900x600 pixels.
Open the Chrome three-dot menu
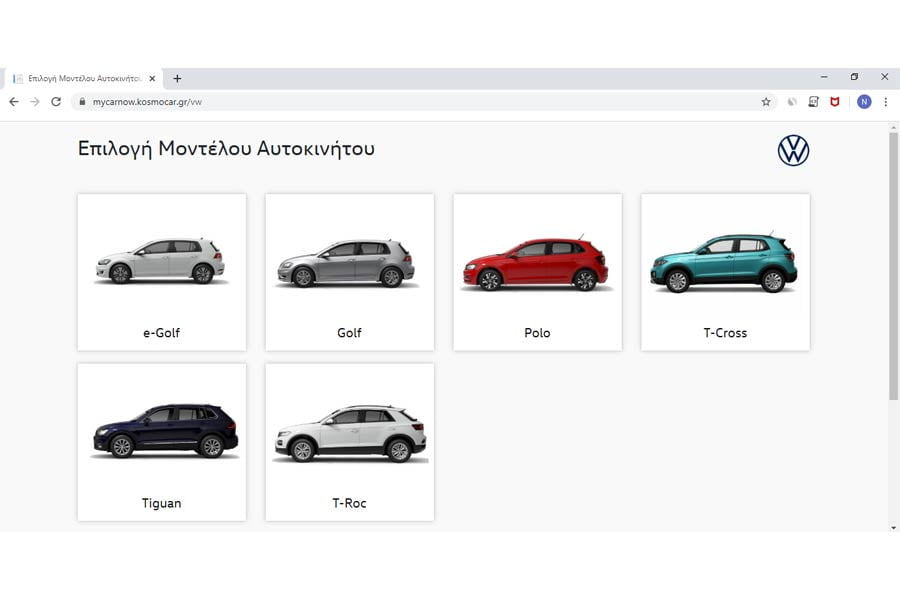point(886,101)
